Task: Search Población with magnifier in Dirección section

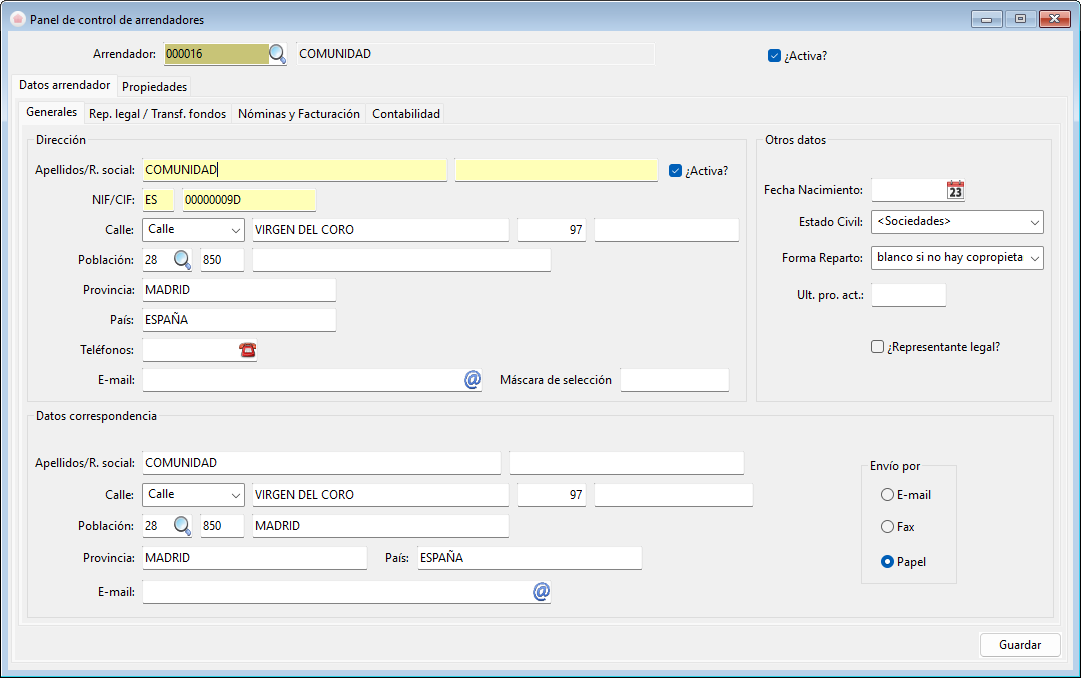Action: click(182, 260)
